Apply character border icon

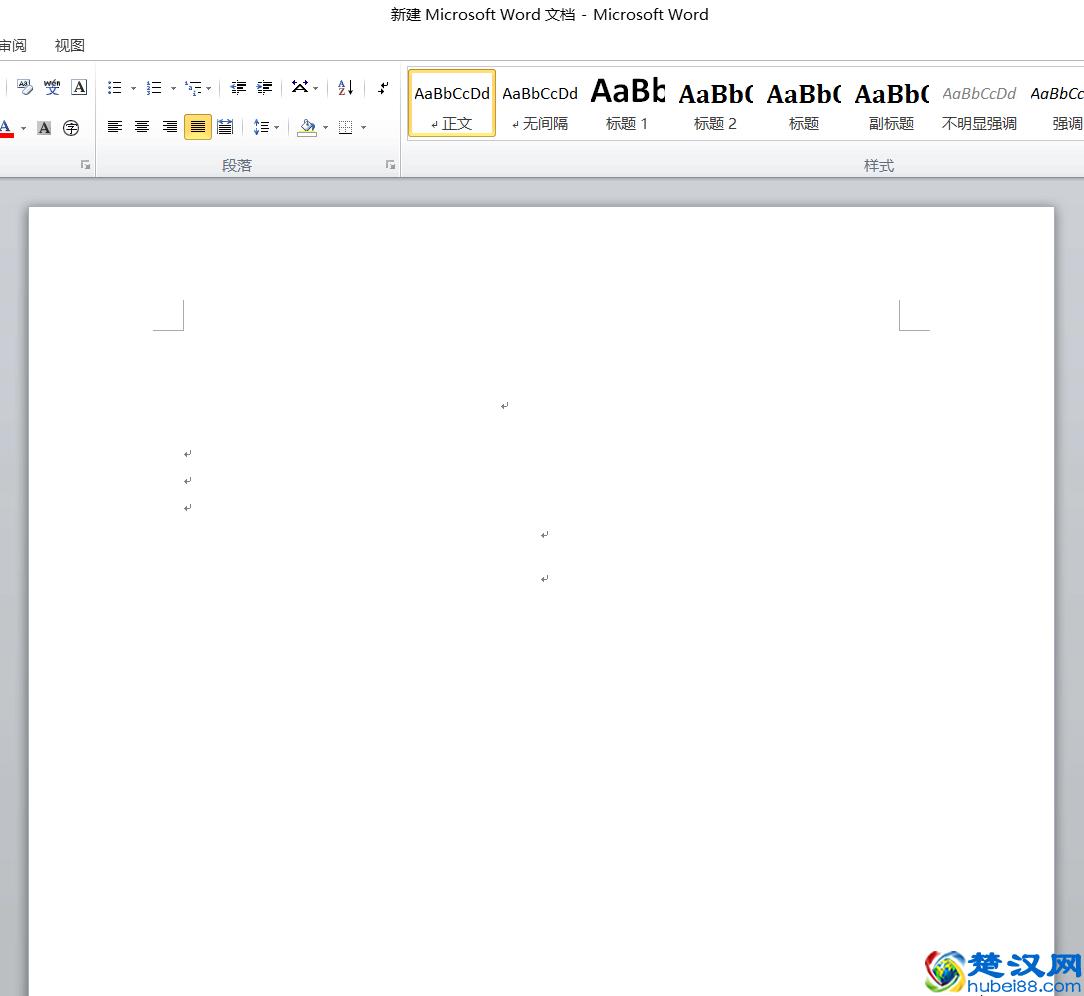pos(79,88)
